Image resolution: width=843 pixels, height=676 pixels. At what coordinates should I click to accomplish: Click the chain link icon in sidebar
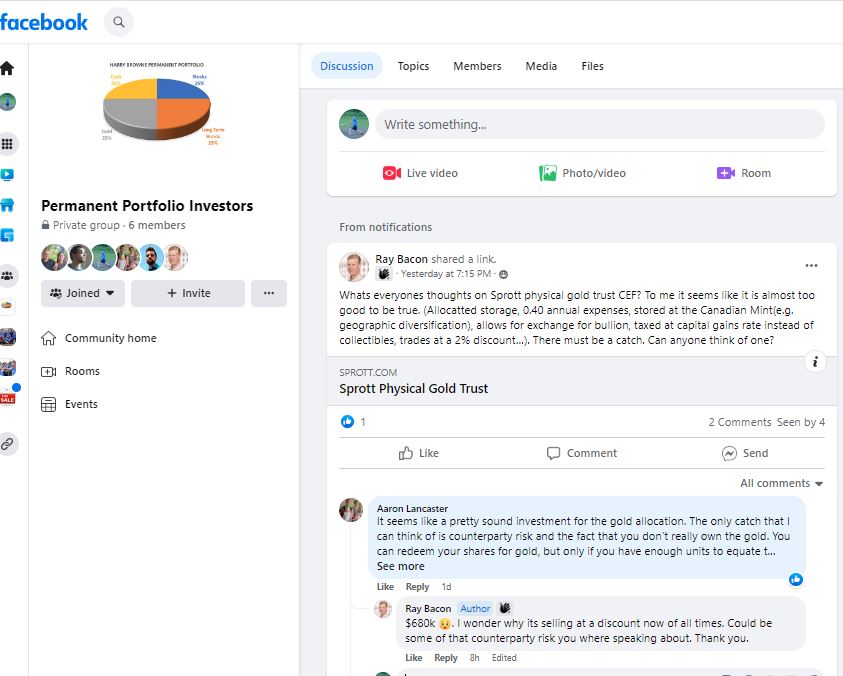[x=8, y=443]
